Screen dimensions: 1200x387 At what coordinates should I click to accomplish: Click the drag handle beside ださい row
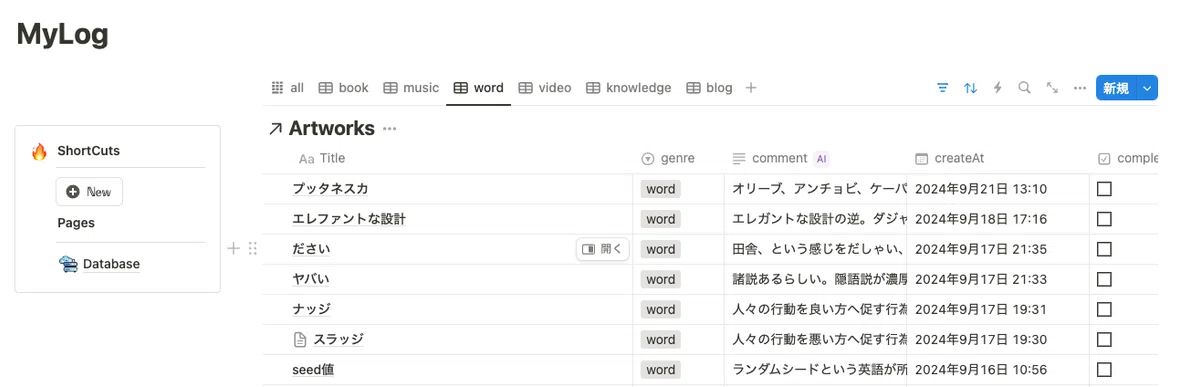click(253, 249)
